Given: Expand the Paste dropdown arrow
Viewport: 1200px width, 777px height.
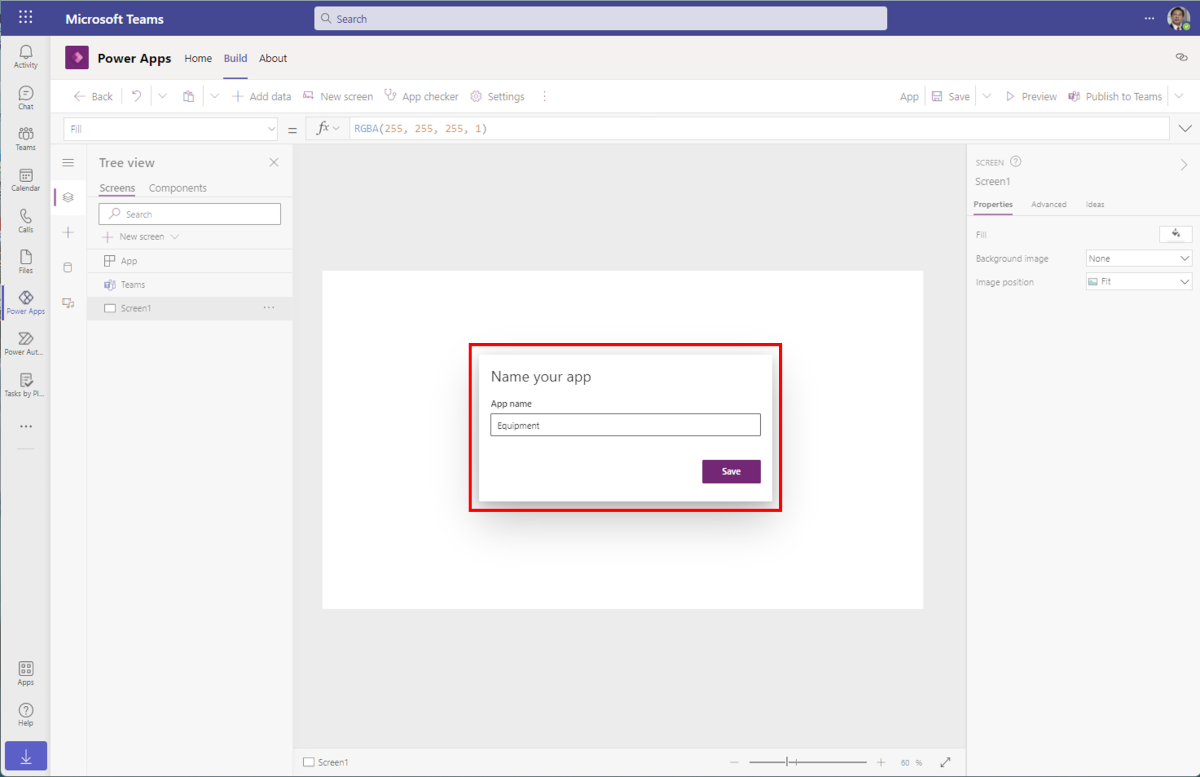Looking at the screenshot, I should coord(214,96).
